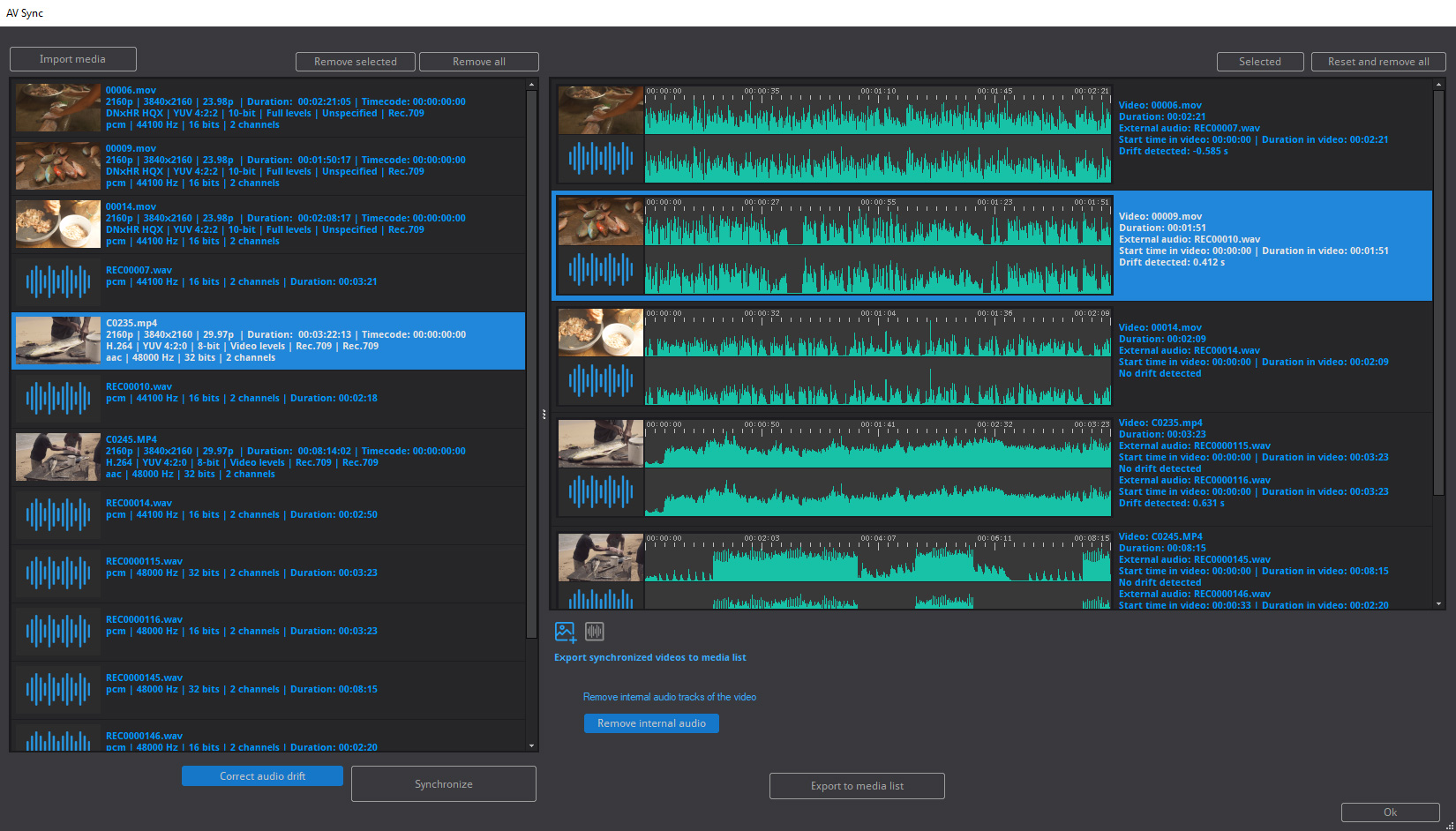This screenshot has height=831, width=1456.
Task: Click the 00:01:10 marker on 00006.mov timeline
Action: click(x=878, y=92)
